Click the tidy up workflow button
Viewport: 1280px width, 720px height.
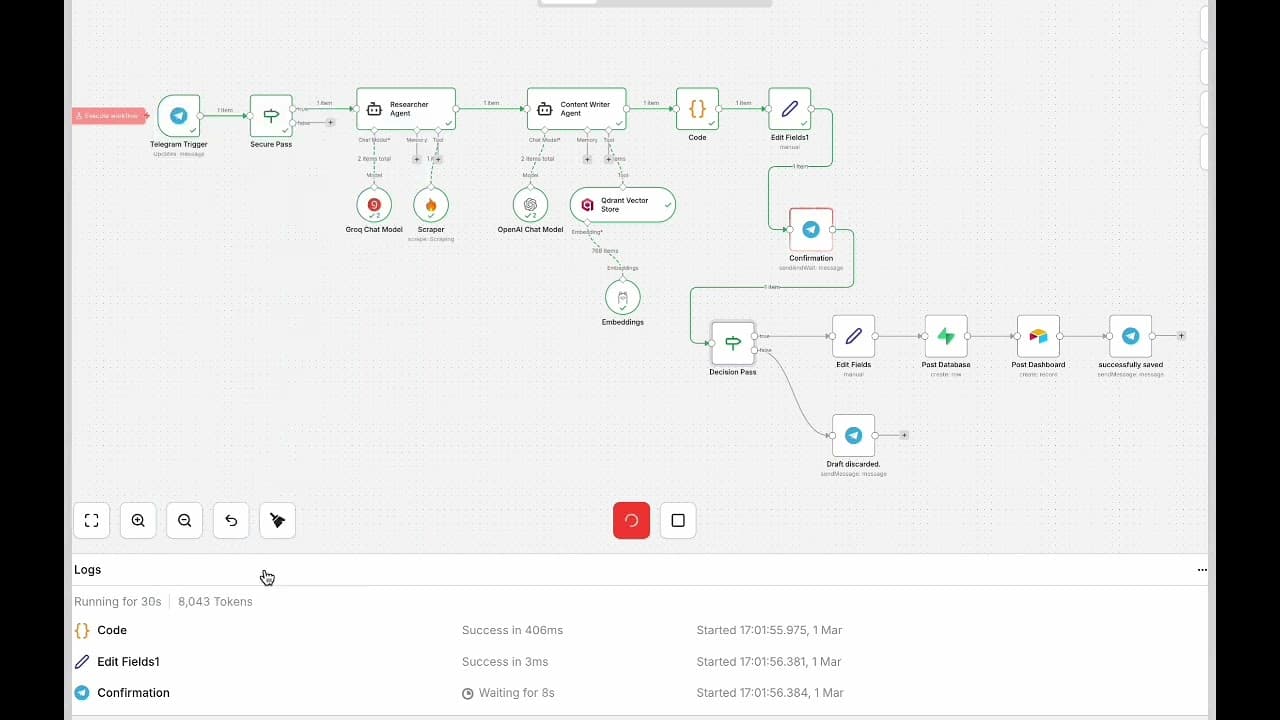click(278, 520)
